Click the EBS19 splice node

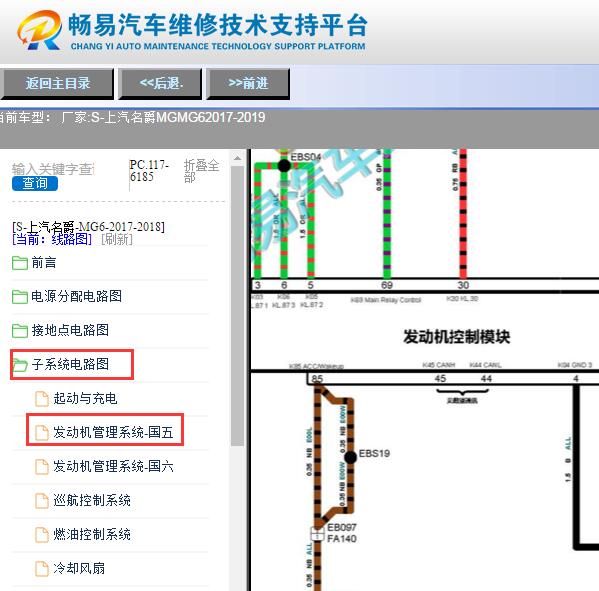coord(350,457)
